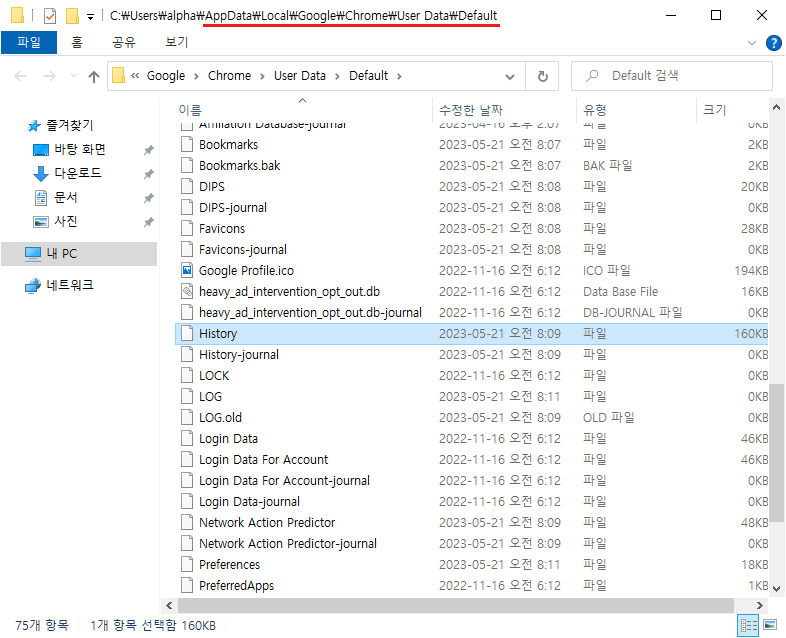Click the Default 검색 search field

click(672, 76)
